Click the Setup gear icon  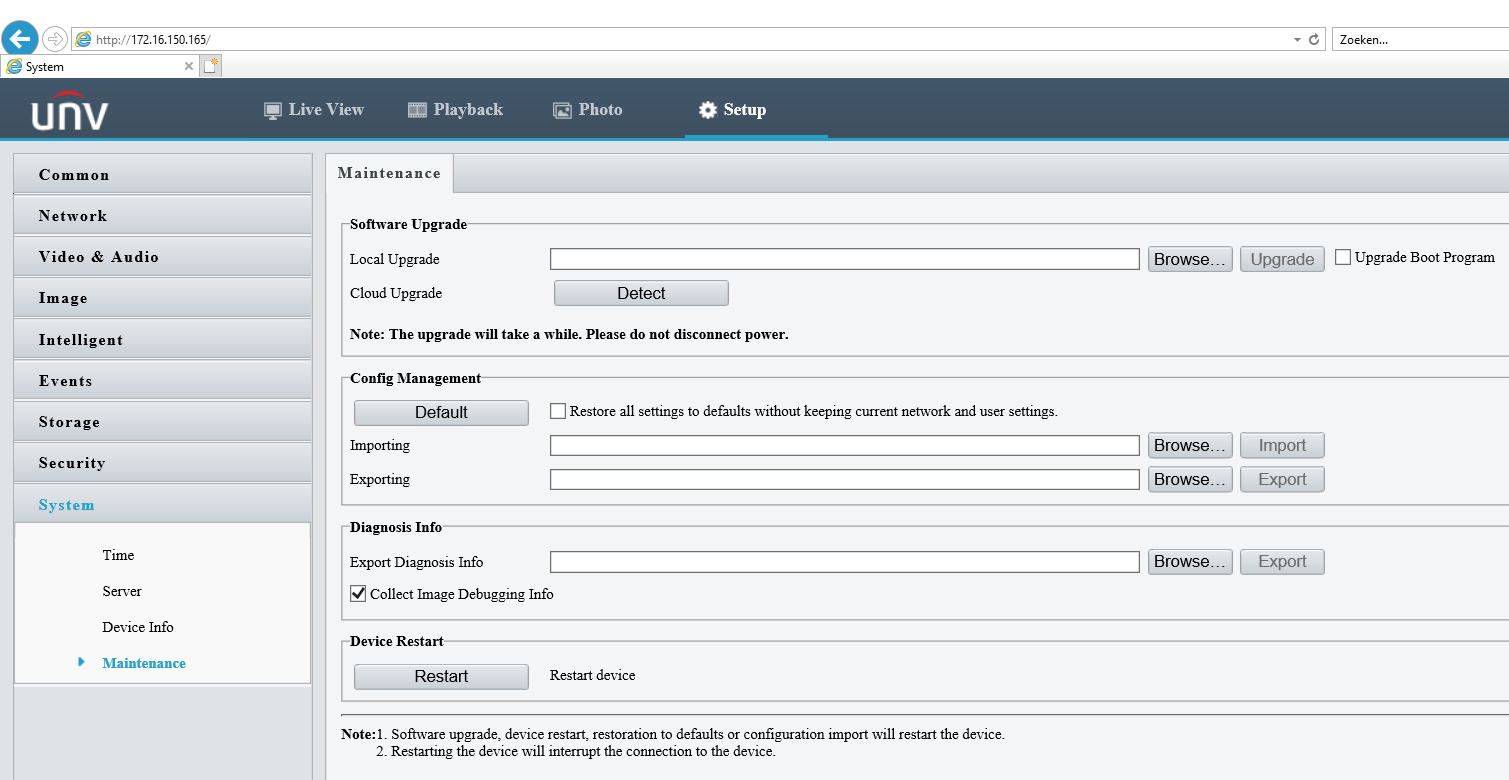click(x=708, y=110)
